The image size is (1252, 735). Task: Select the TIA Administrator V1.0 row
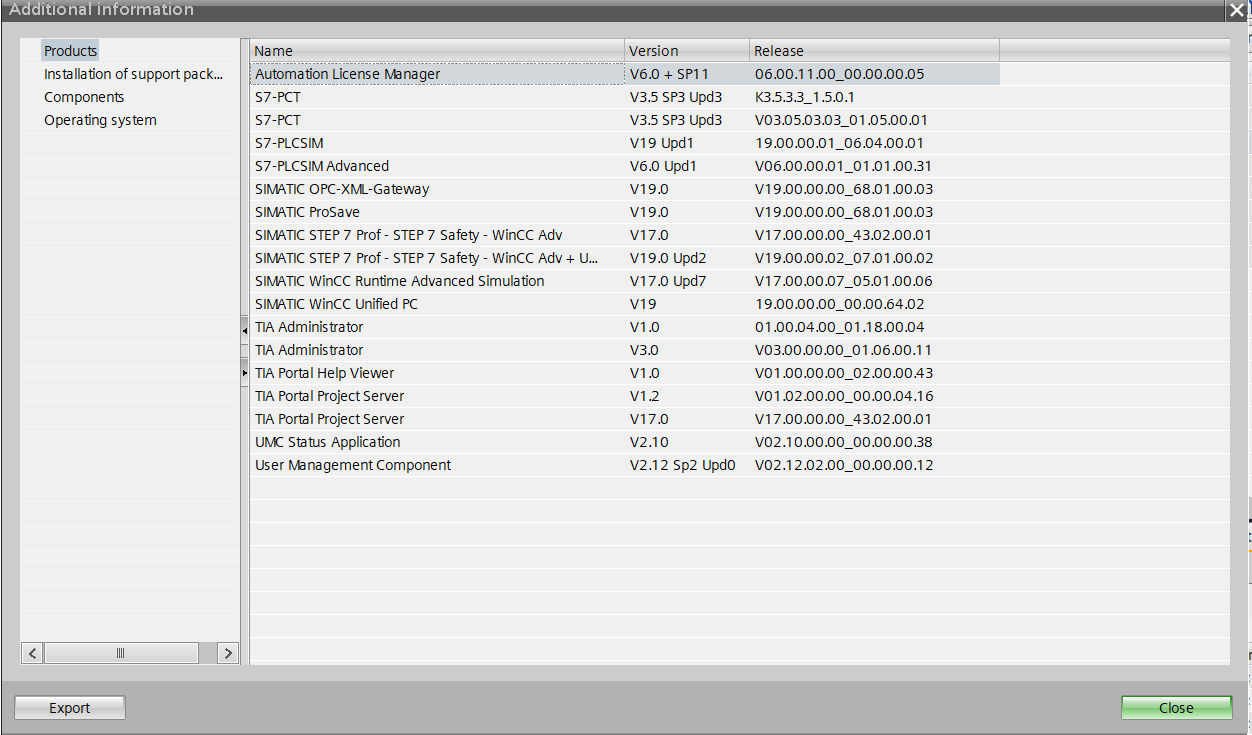click(x=625, y=327)
